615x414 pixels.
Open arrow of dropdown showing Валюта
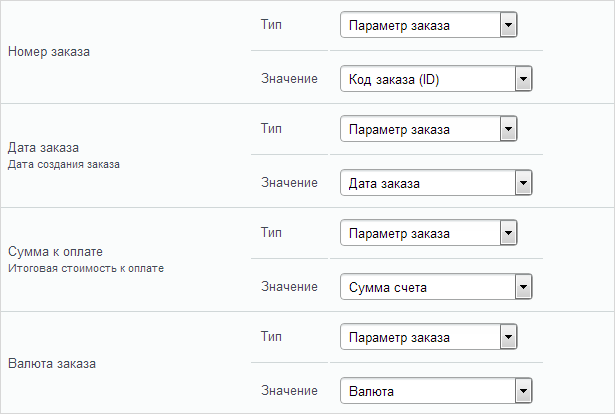(523, 391)
